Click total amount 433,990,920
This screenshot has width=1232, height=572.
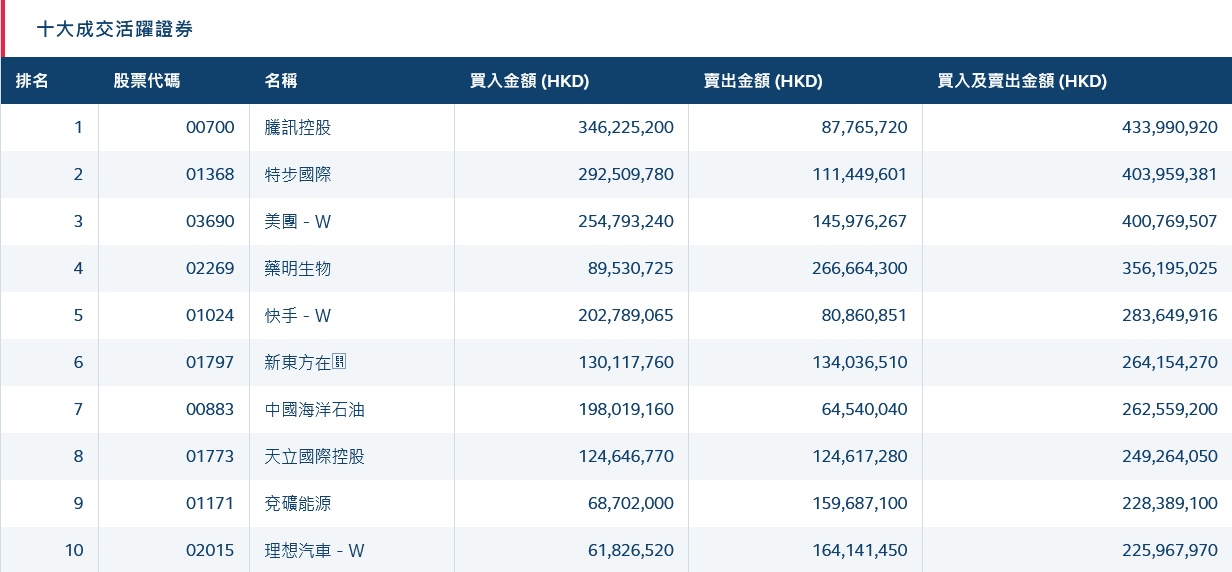(1170, 127)
